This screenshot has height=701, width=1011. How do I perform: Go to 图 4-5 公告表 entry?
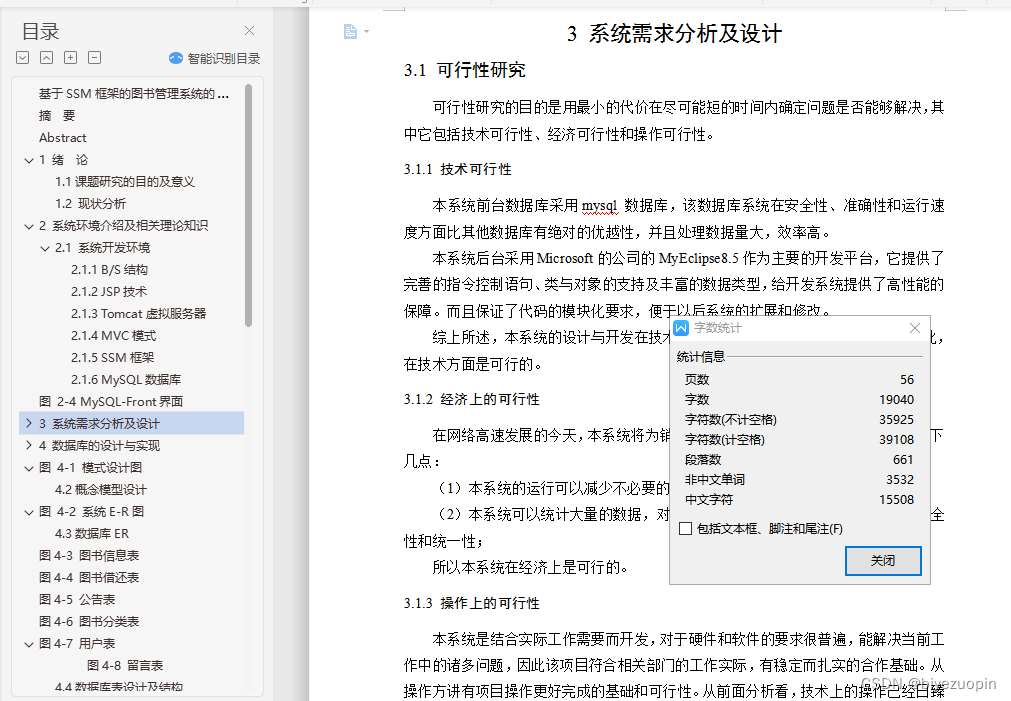(x=77, y=599)
